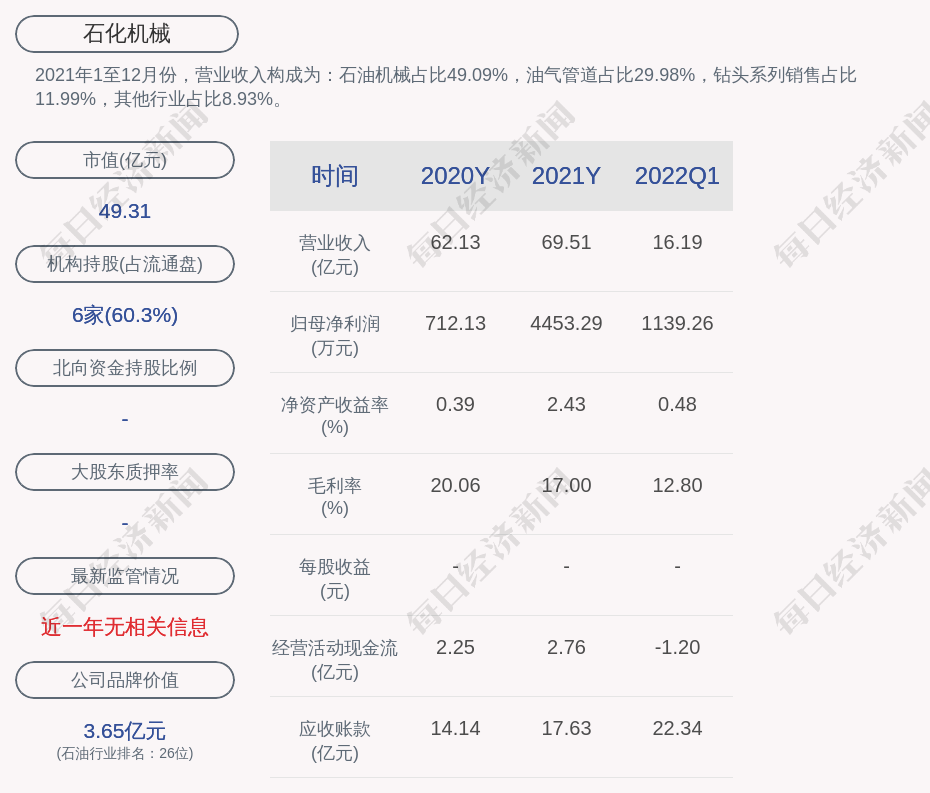Click the 时间 table header
Screen dimensions: 930x793
click(x=334, y=176)
